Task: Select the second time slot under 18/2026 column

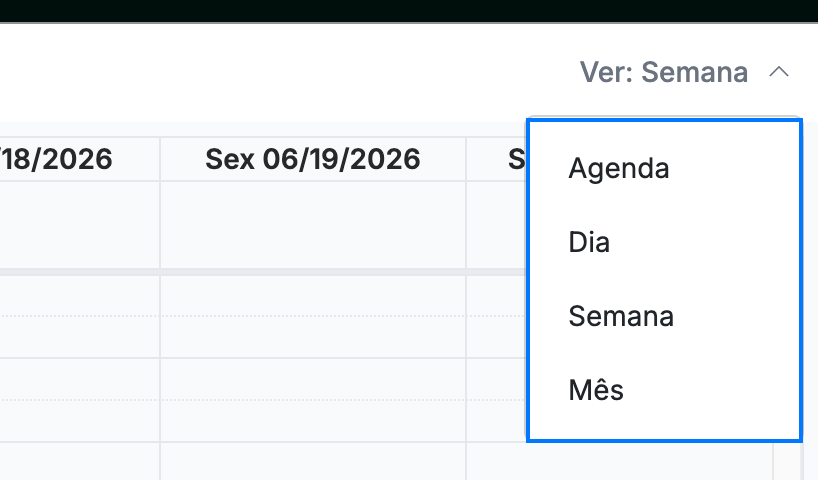Action: (x=80, y=337)
